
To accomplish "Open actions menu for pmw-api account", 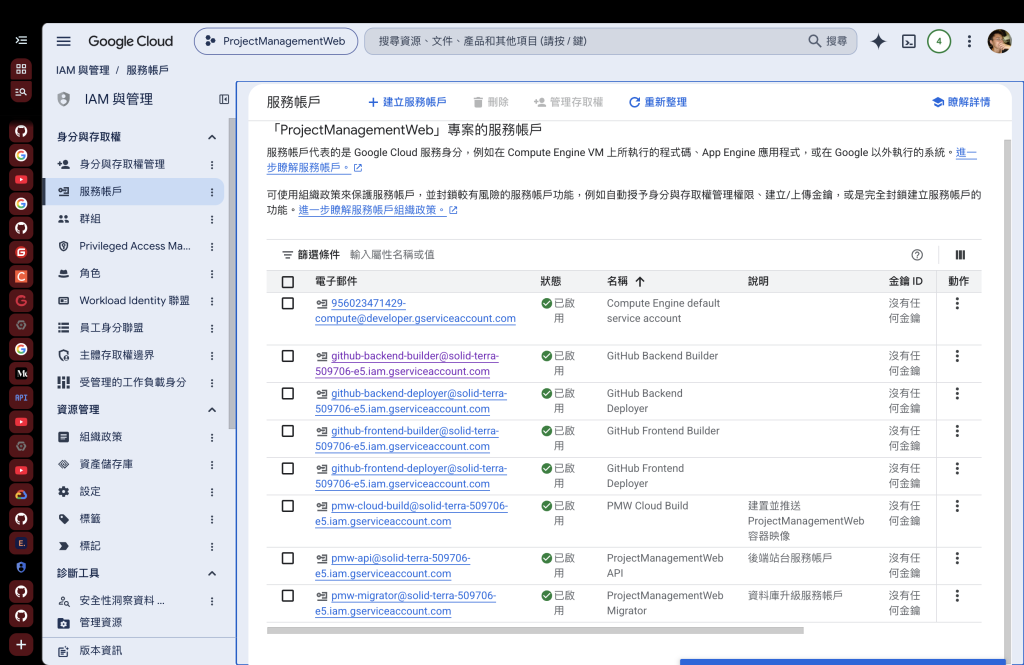I will pos(957,558).
